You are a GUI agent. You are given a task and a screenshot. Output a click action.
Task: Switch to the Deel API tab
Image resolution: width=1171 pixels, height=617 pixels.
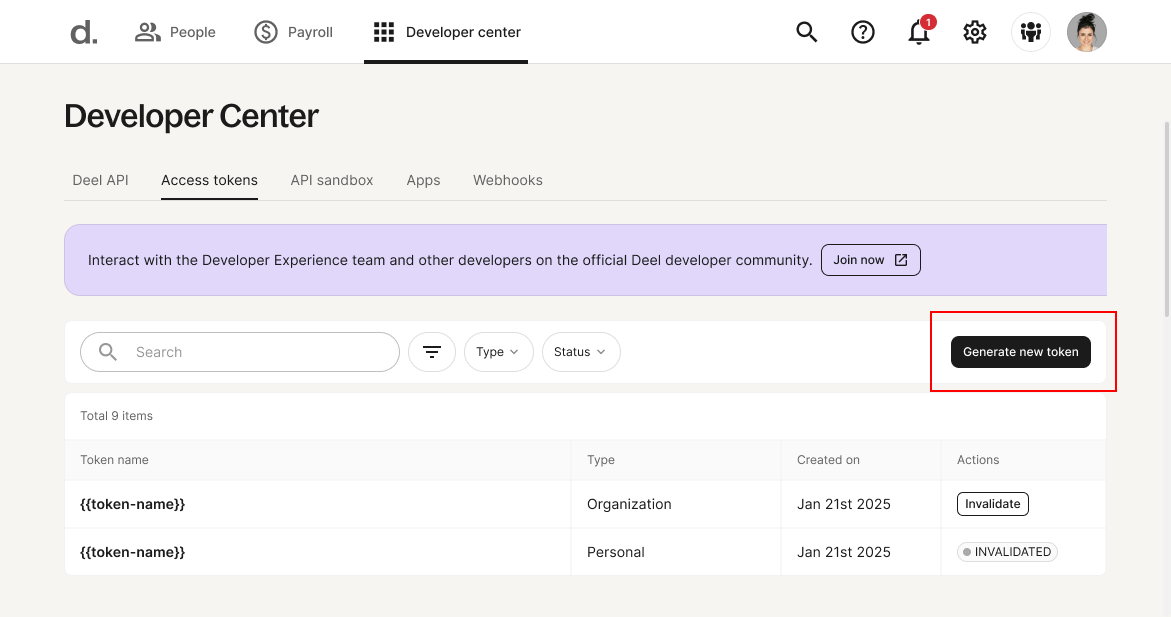pos(100,180)
